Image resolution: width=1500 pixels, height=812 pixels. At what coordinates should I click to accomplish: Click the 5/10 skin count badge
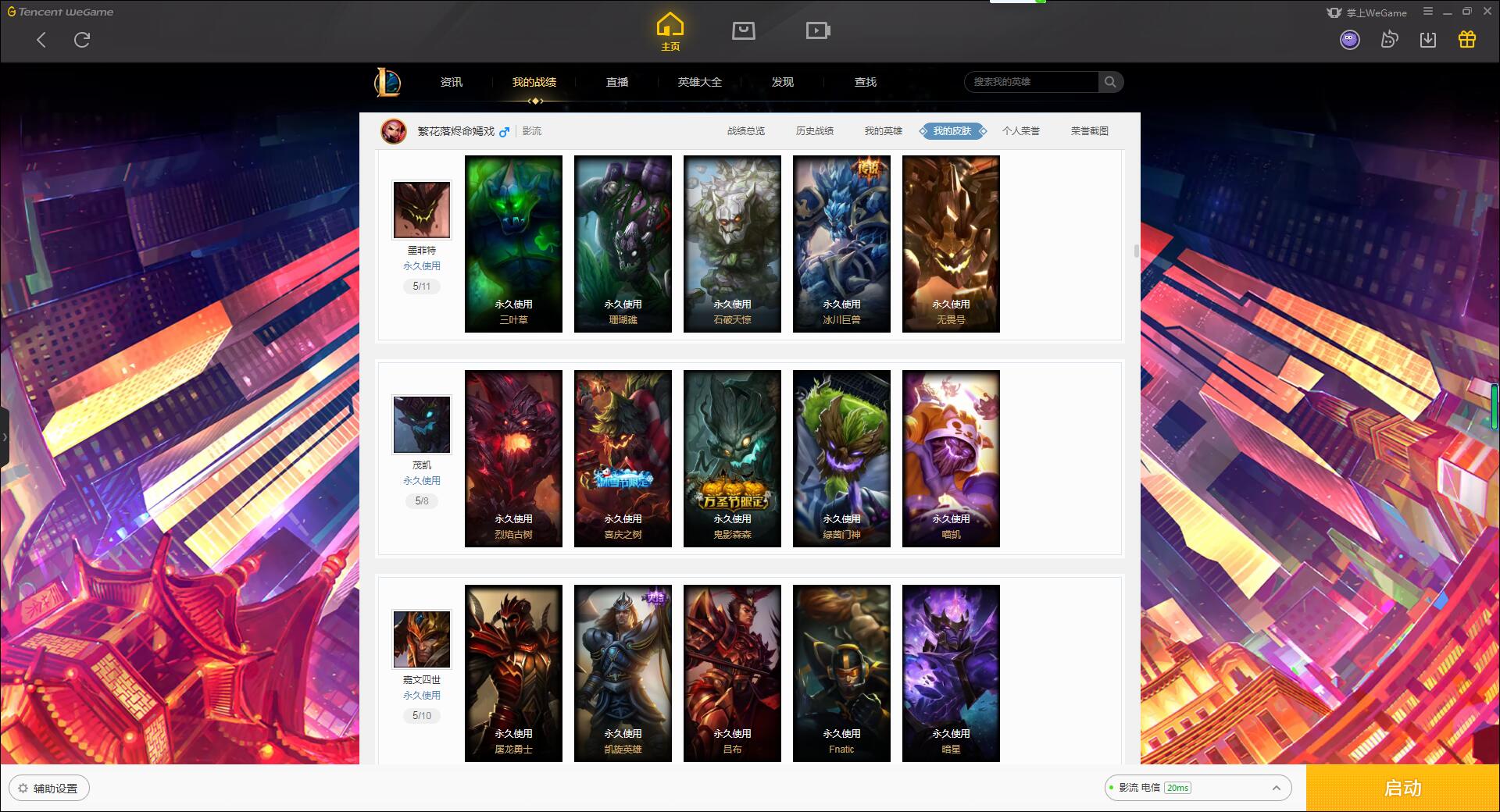(421, 716)
